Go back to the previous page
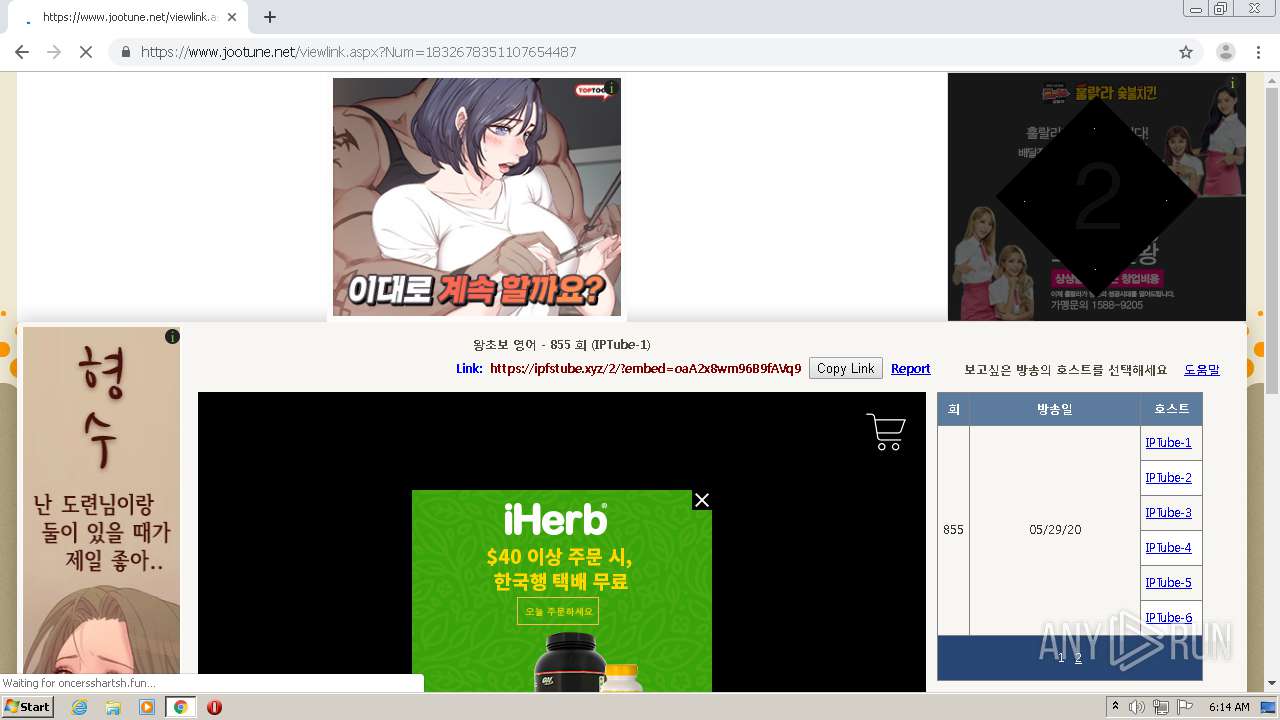The width and height of the screenshot is (1280, 720). coord(22,52)
